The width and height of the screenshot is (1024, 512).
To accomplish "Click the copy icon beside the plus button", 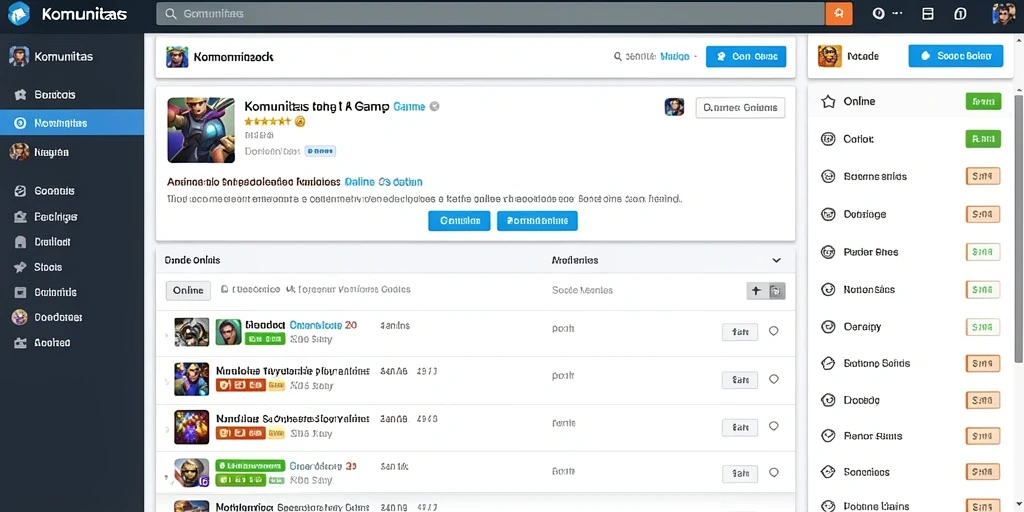I will click(x=776, y=291).
